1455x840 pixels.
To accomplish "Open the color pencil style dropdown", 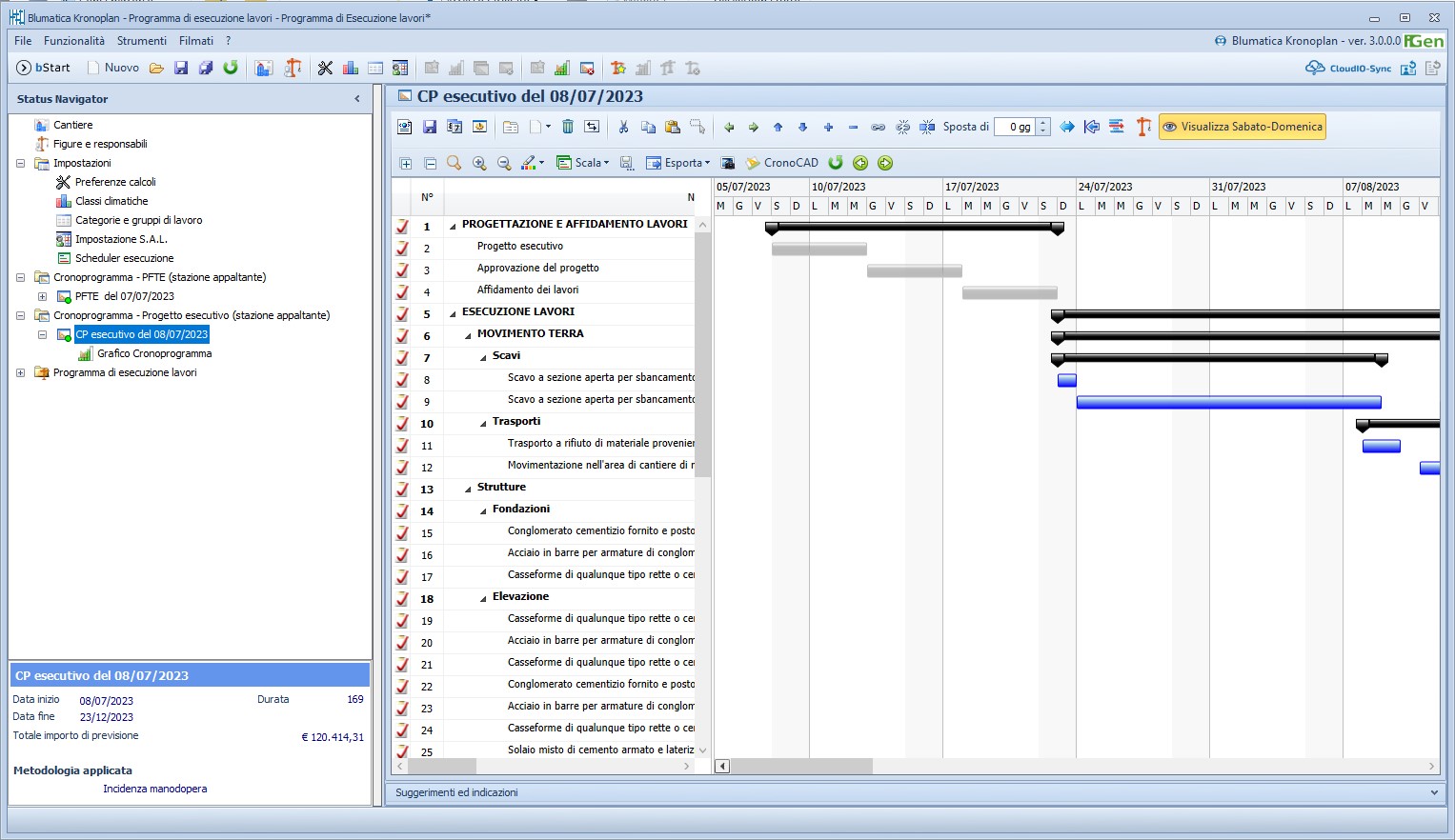I will (x=533, y=163).
